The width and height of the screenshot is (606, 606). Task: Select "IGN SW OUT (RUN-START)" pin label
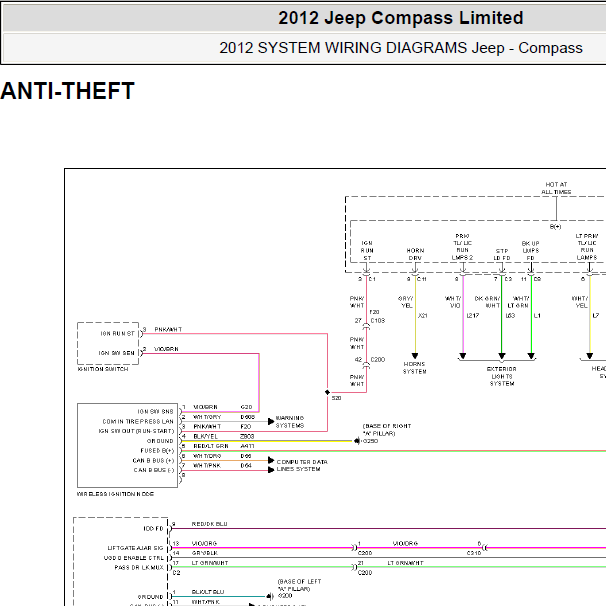pyautogui.click(x=136, y=431)
